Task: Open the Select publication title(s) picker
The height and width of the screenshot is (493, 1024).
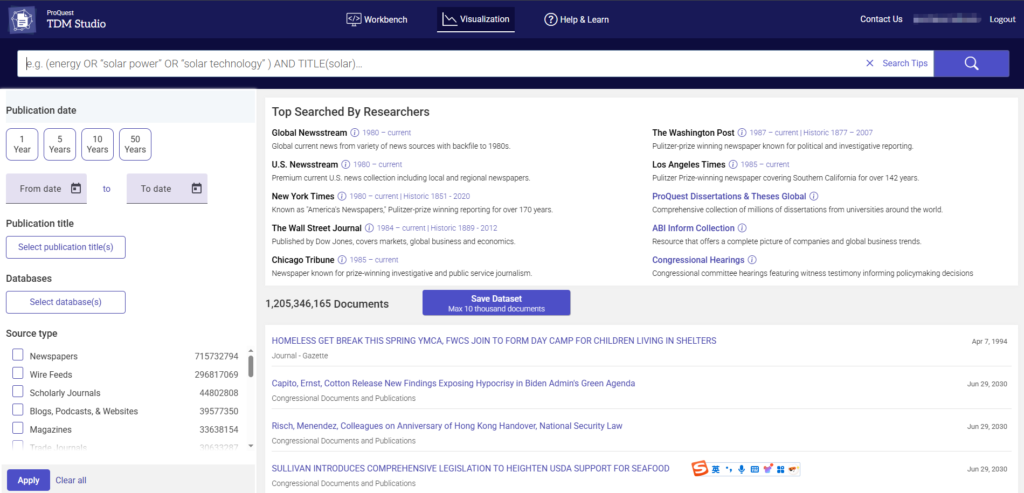Action: coord(65,247)
